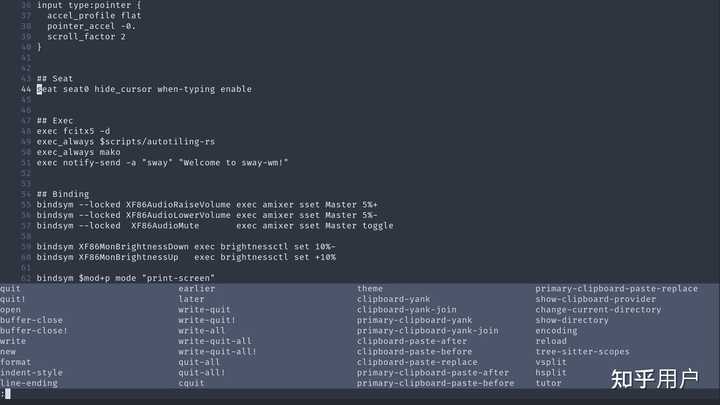Viewport: 720px width, 405px height.
Task: Click the colon command prompt at bottom
Action: click(5, 395)
